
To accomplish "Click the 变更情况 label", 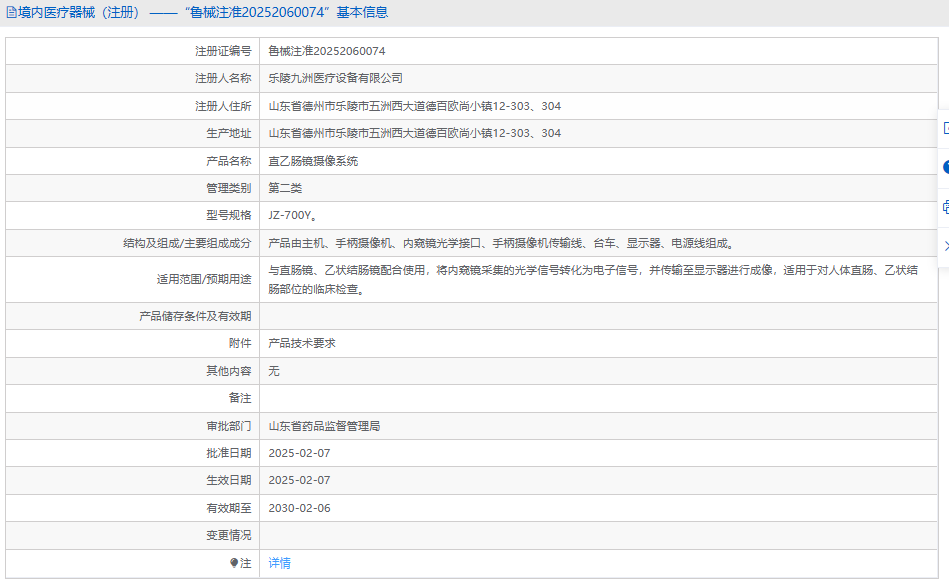I will tap(228, 535).
